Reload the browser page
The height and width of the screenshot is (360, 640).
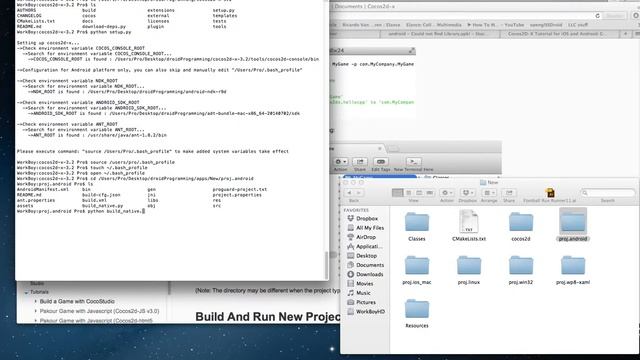(598, 16)
